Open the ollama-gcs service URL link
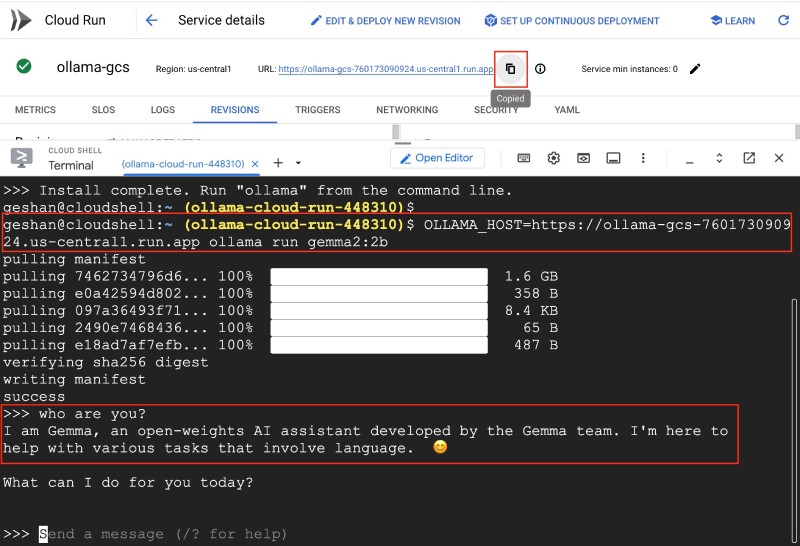 pyautogui.click(x=386, y=69)
